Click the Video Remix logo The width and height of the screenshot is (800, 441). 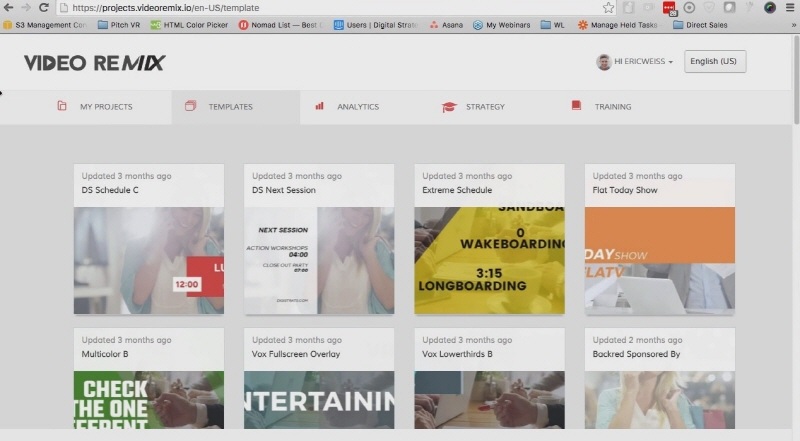point(94,63)
